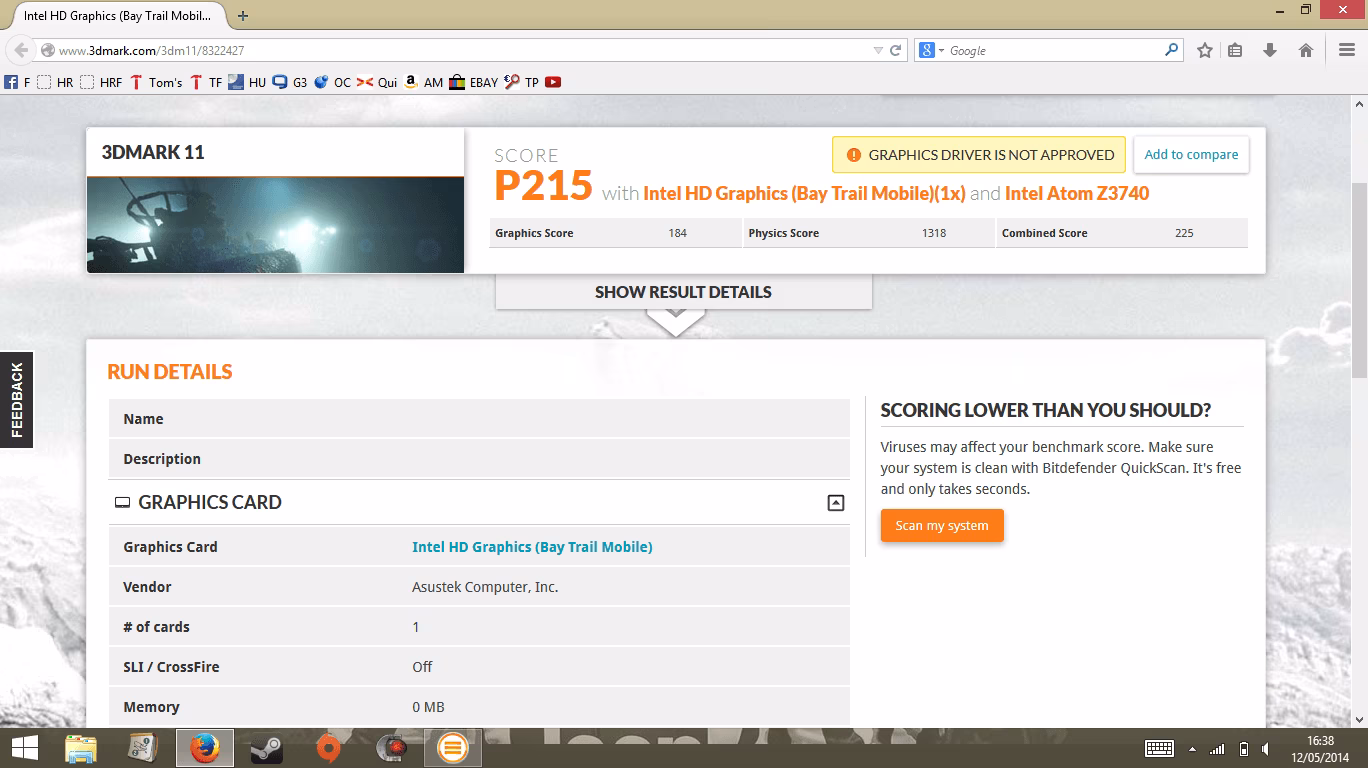The height and width of the screenshot is (768, 1368).
Task: Open the YouTube bookmark icon
Action: [553, 82]
